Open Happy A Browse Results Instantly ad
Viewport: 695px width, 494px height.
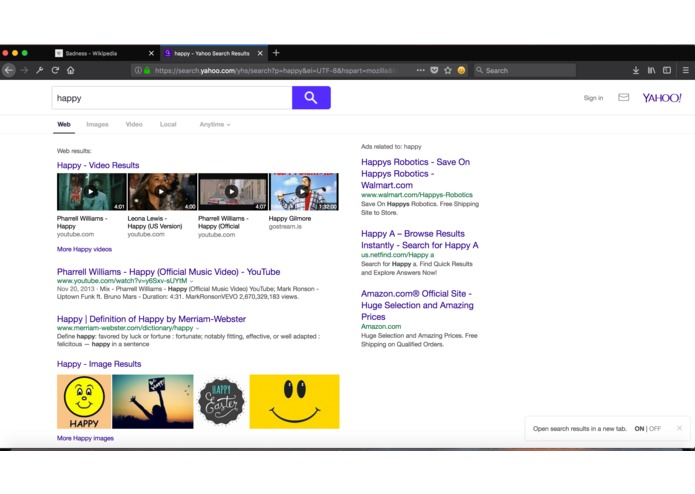click(x=419, y=239)
